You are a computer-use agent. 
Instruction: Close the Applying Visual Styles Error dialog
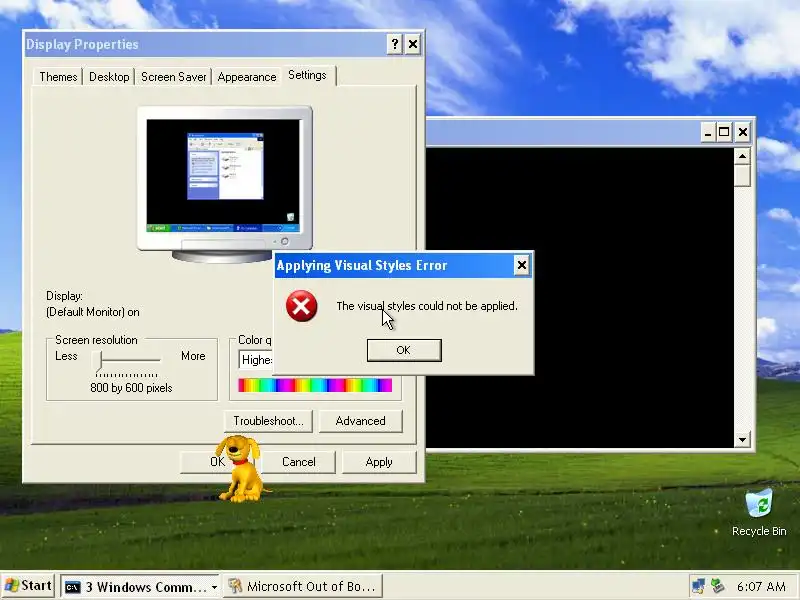[x=521, y=265]
